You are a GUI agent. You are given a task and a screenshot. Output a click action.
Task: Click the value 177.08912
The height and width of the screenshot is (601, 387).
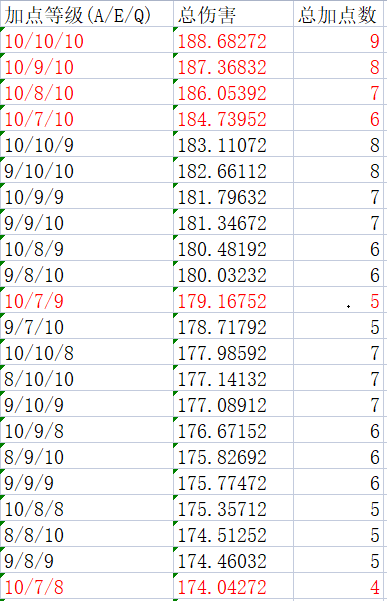pyautogui.click(x=233, y=405)
